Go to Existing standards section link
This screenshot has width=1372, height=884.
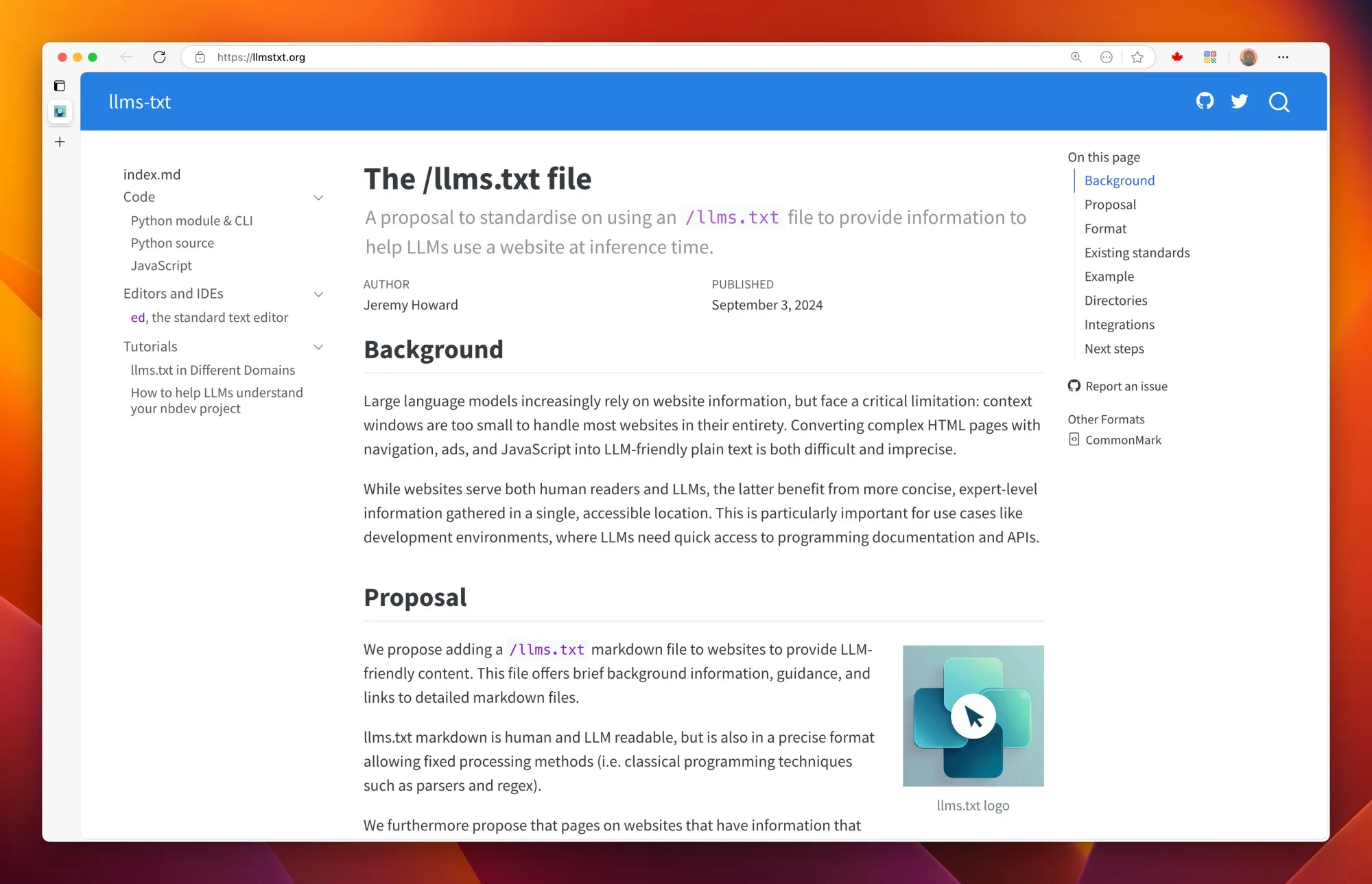tap(1137, 253)
